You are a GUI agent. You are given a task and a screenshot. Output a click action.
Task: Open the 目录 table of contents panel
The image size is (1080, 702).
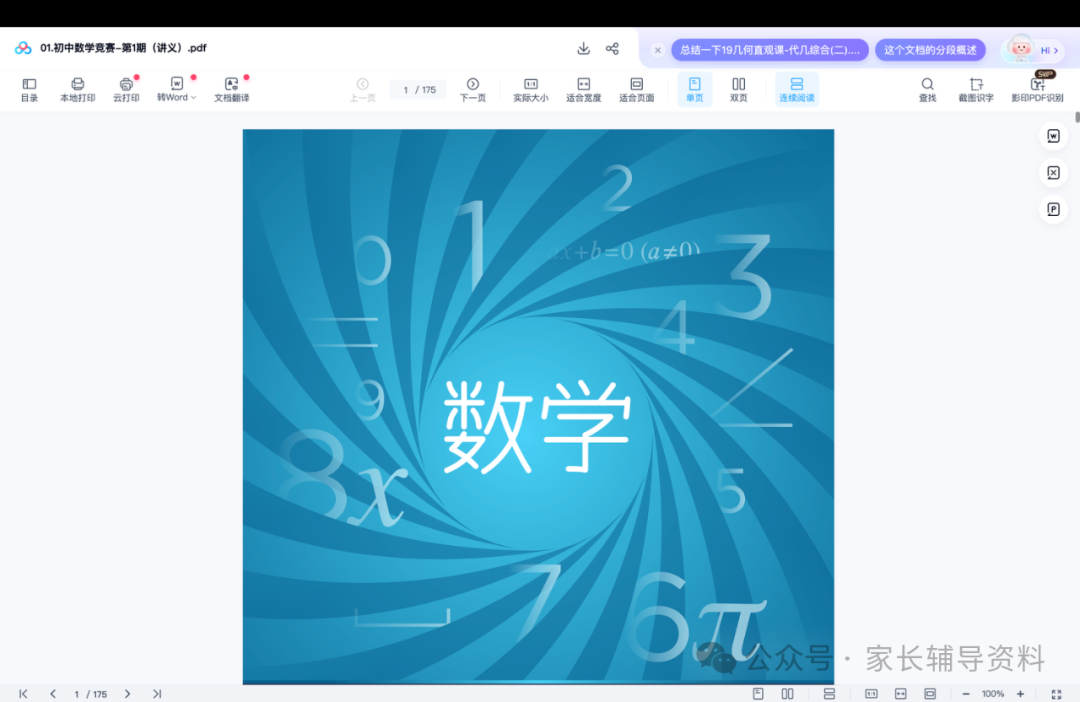tap(29, 90)
